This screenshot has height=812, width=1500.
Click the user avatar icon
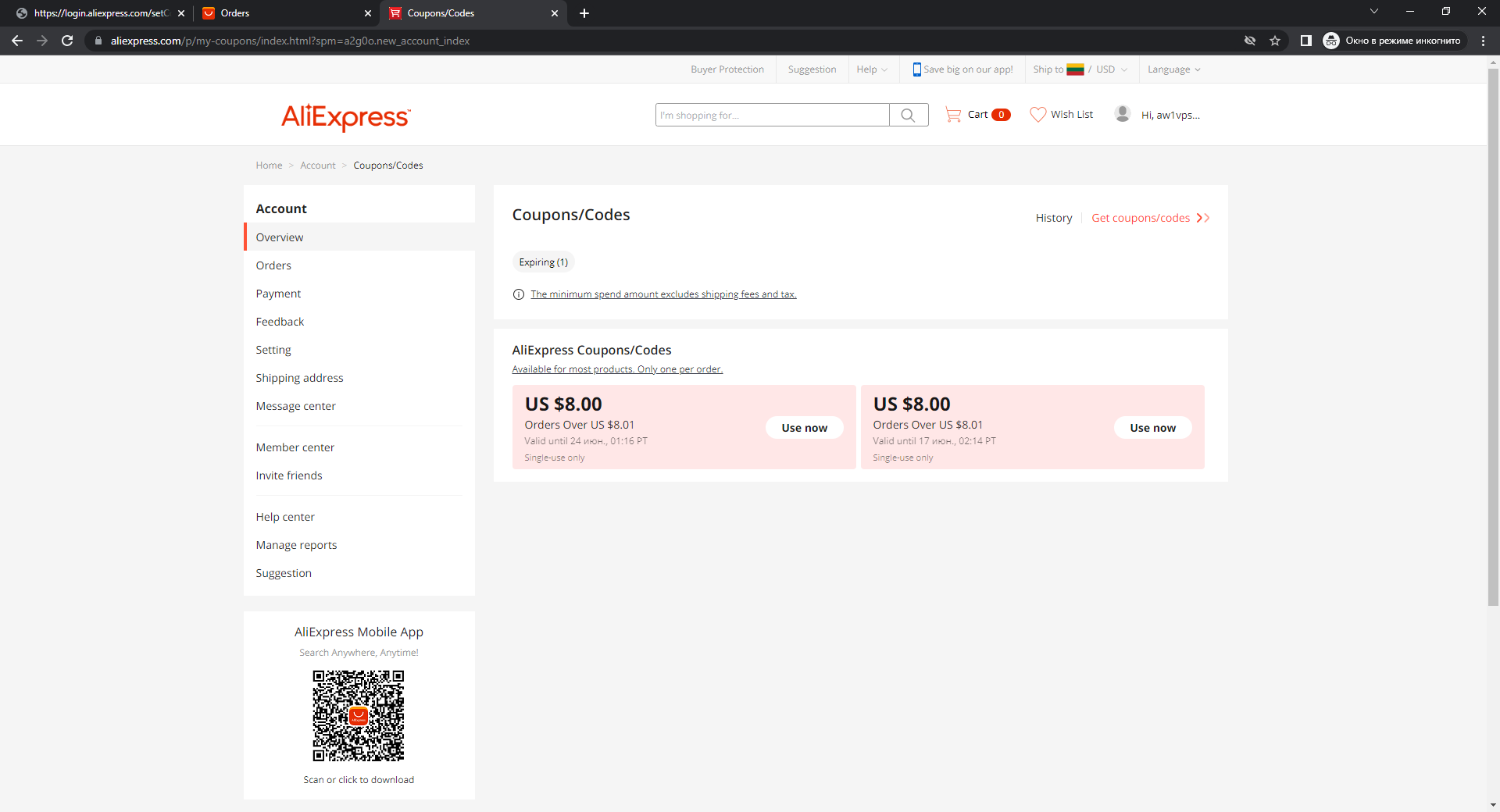click(x=1123, y=114)
